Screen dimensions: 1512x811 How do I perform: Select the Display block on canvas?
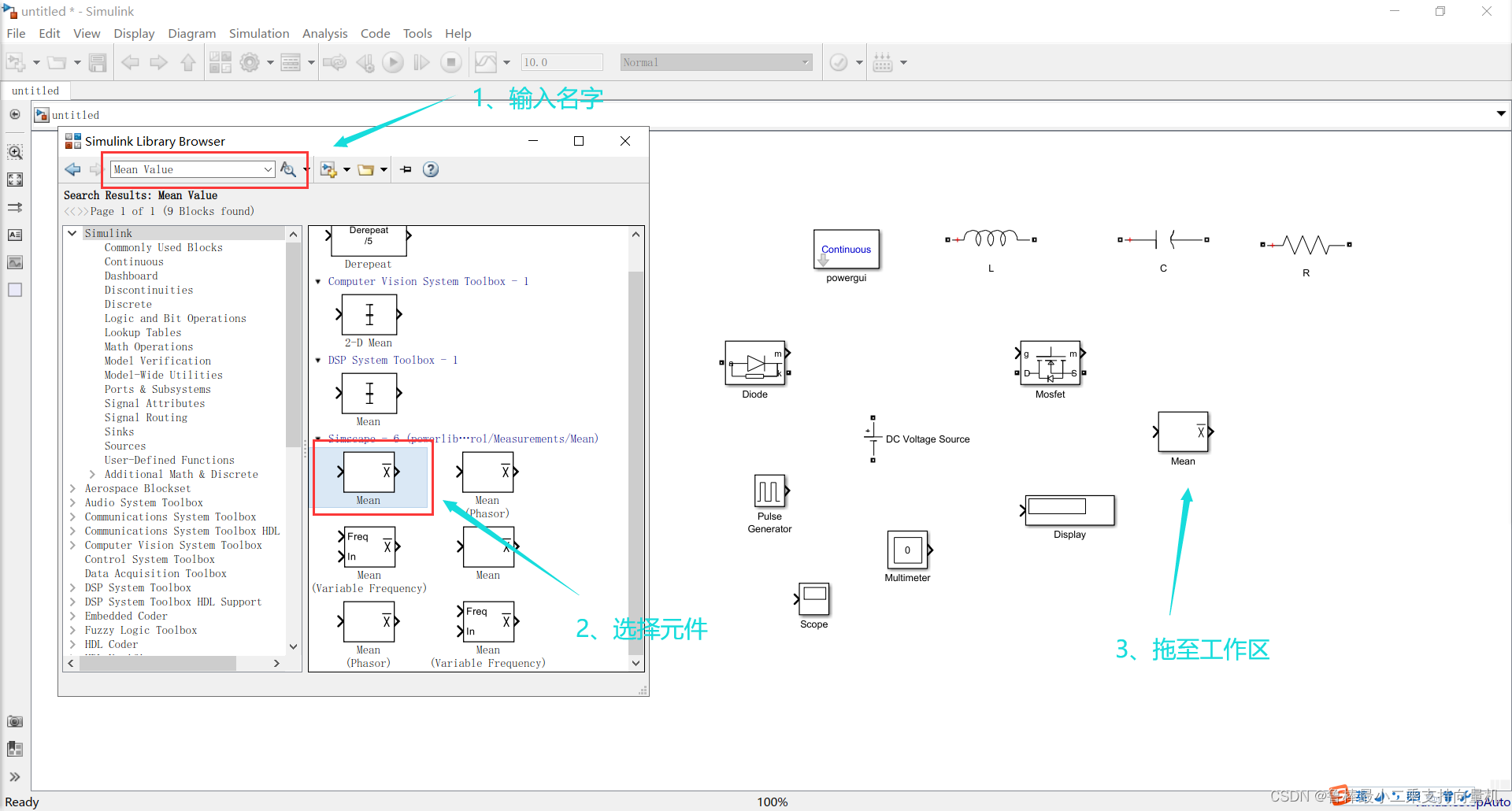click(x=1069, y=510)
